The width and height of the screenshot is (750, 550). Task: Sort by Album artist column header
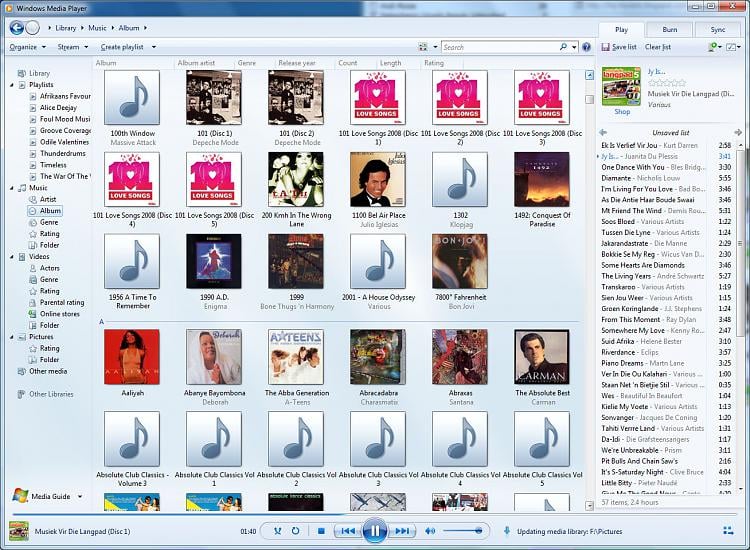pyautogui.click(x=196, y=63)
